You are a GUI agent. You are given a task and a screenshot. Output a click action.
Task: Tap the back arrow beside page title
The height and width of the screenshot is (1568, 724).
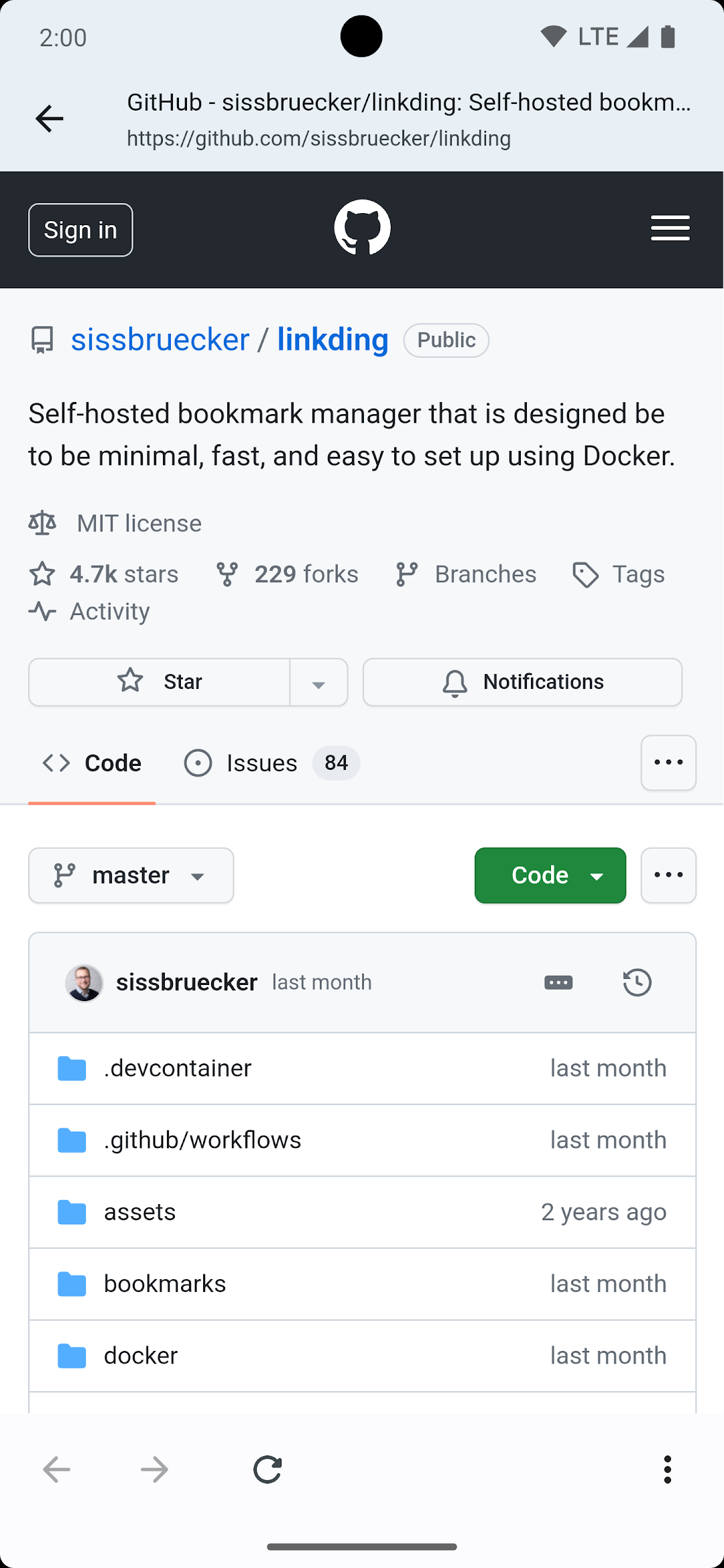tap(50, 119)
